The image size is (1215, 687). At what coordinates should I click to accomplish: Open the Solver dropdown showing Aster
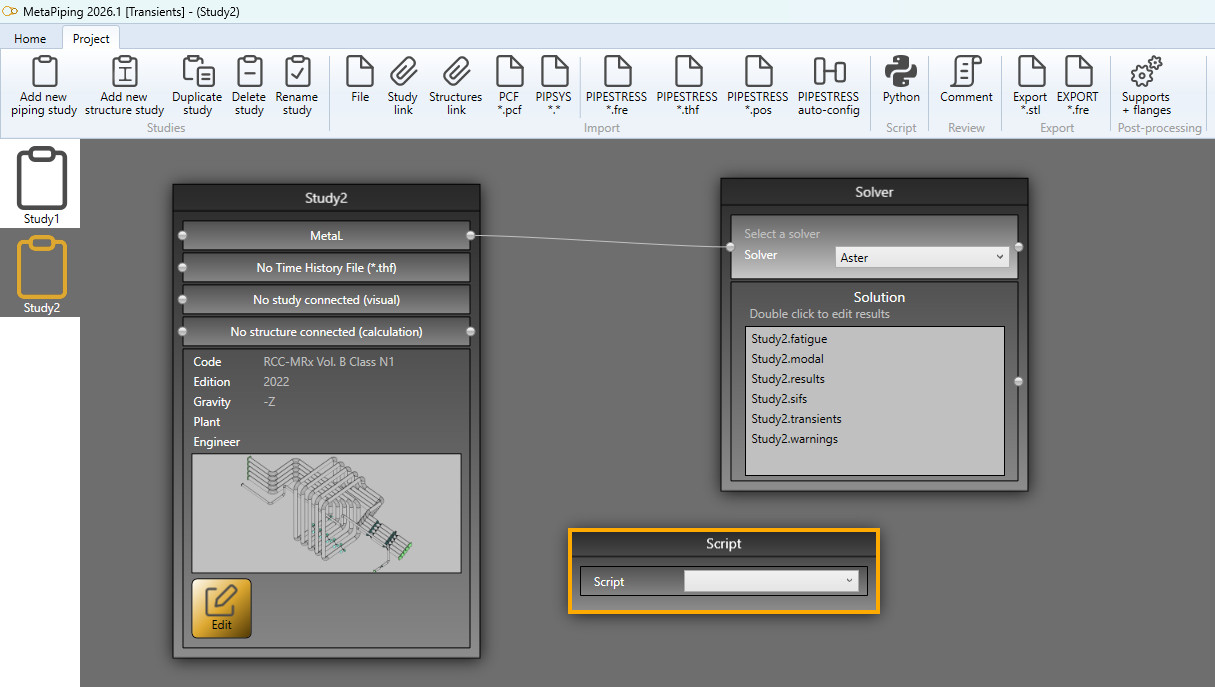click(922, 257)
